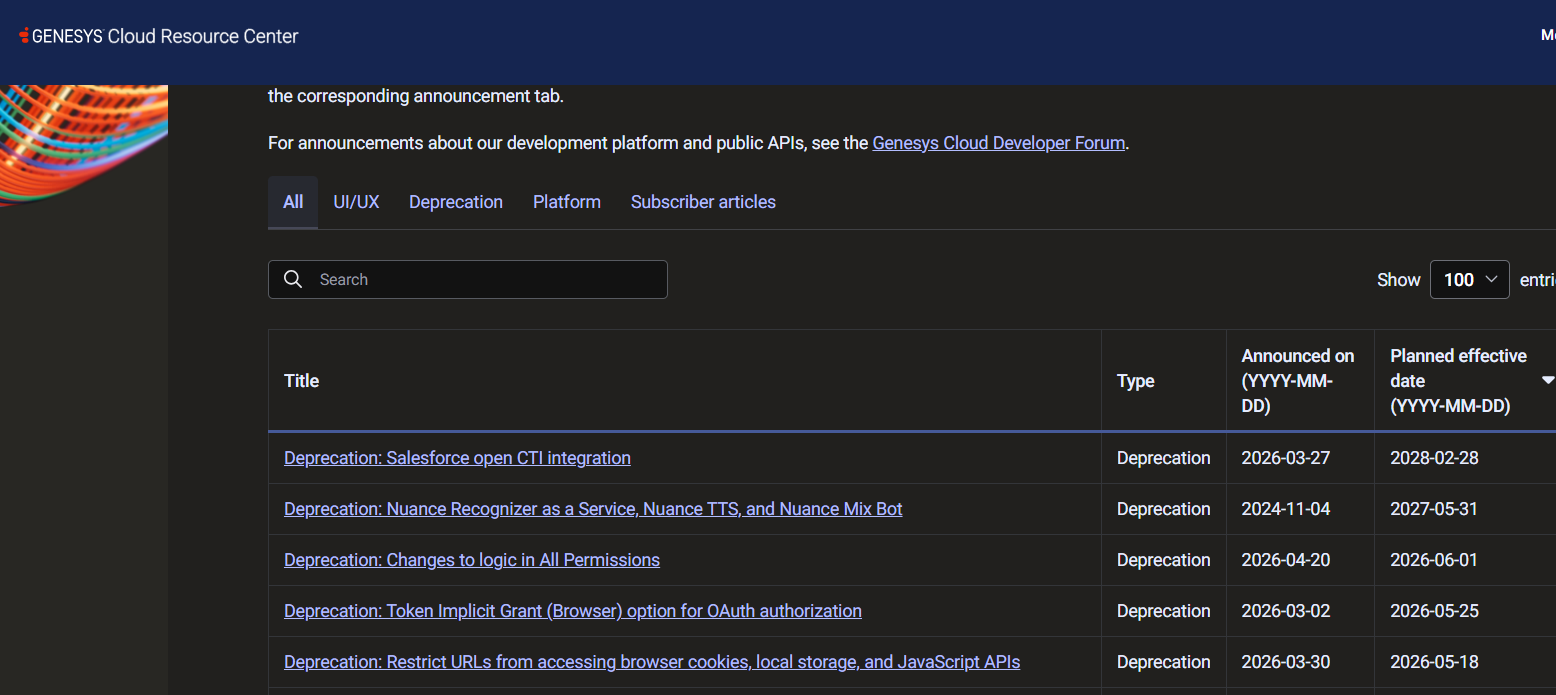Screen dimensions: 1556x695
Task: Click into the Search input field
Action: 468,279
